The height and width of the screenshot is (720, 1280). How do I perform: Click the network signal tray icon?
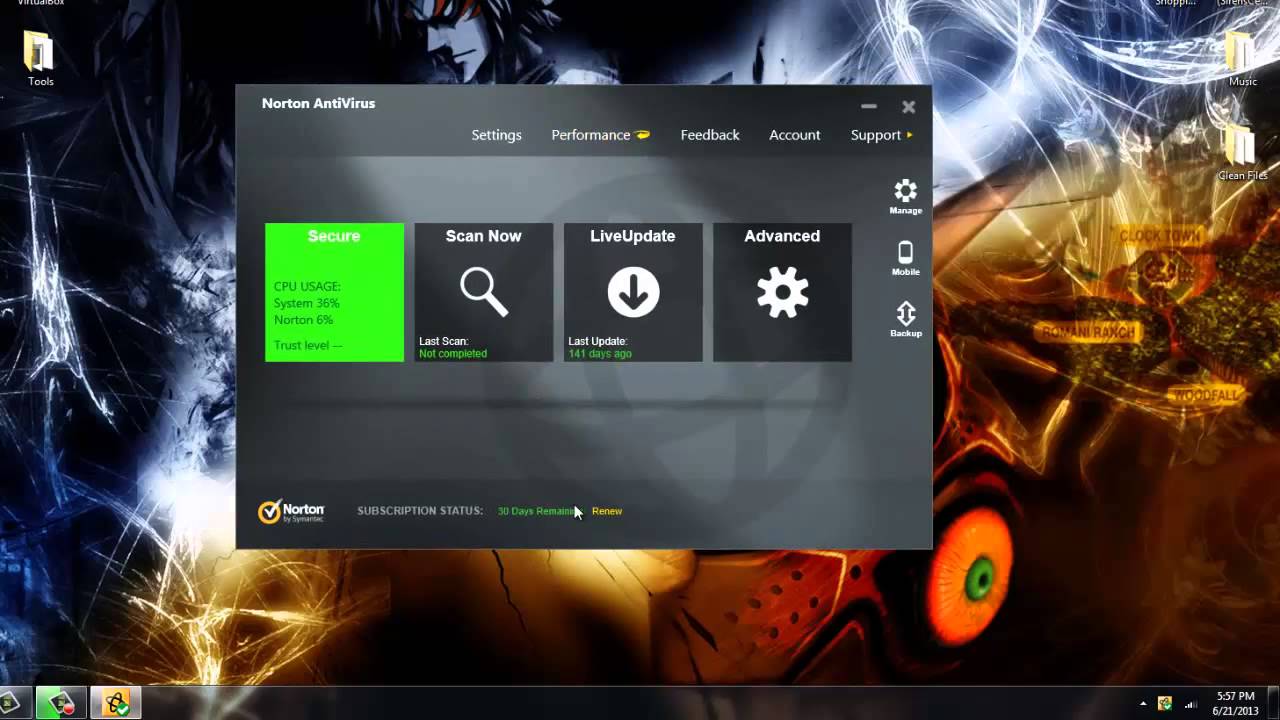pyautogui.click(x=1190, y=703)
